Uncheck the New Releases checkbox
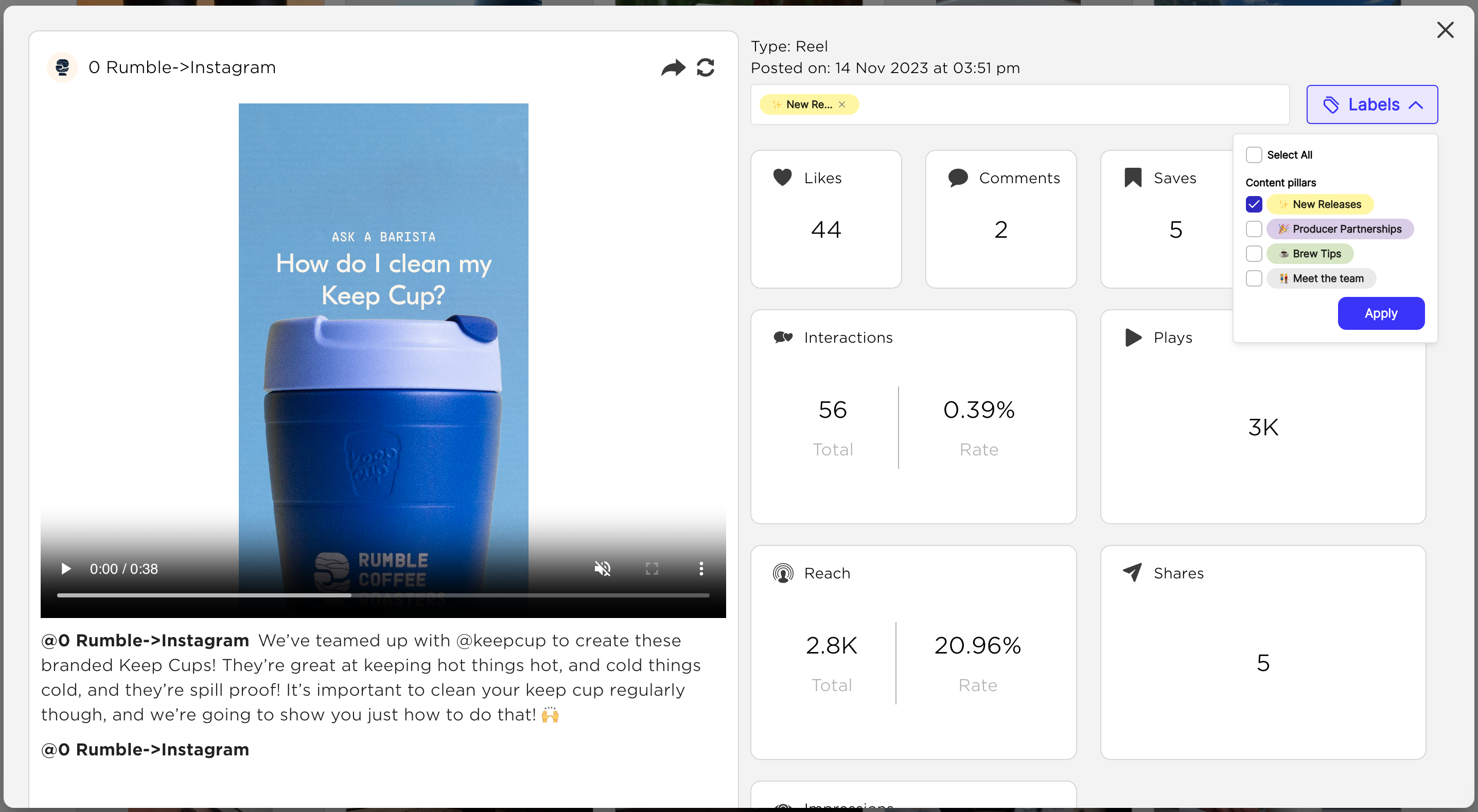Screen dimensions: 1478x812 point(1254,204)
